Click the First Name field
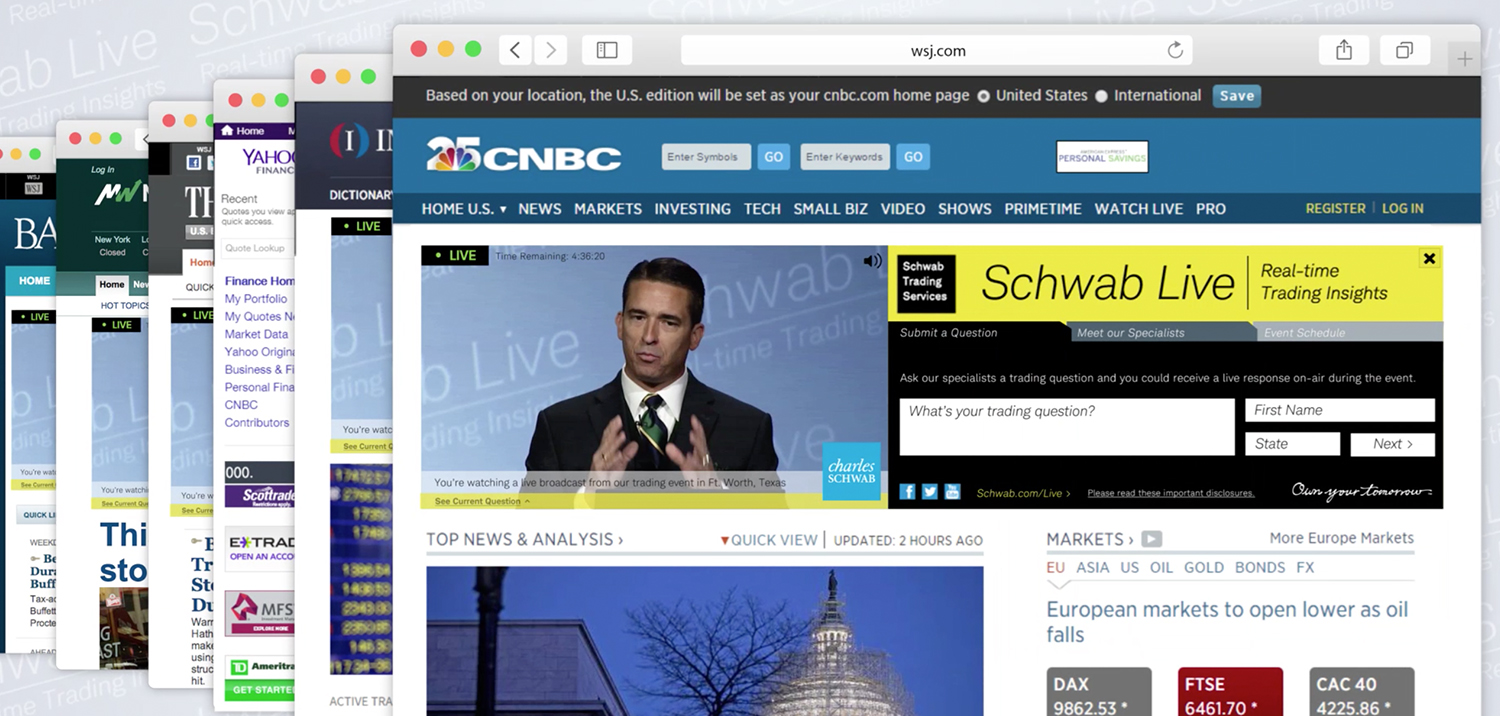Image resolution: width=1500 pixels, height=716 pixels. (x=1340, y=410)
